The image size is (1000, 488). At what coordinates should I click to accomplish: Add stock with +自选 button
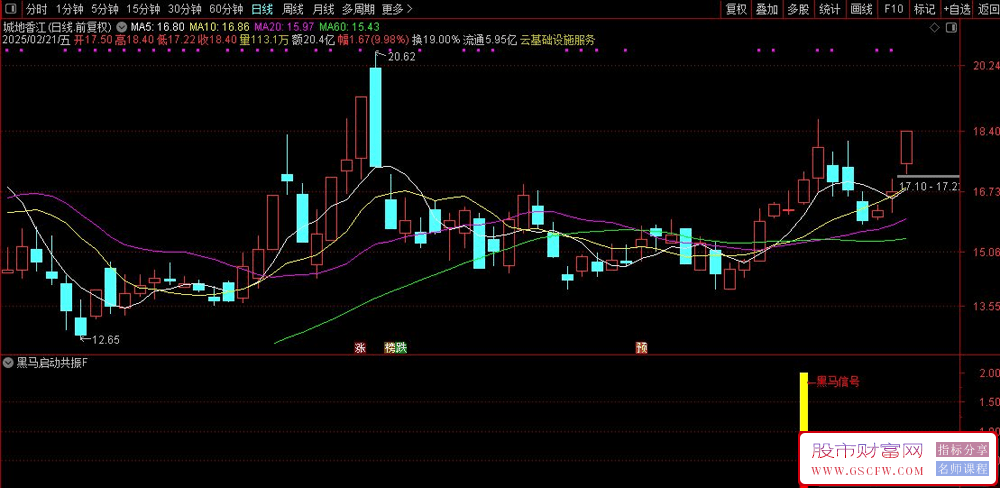957,9
